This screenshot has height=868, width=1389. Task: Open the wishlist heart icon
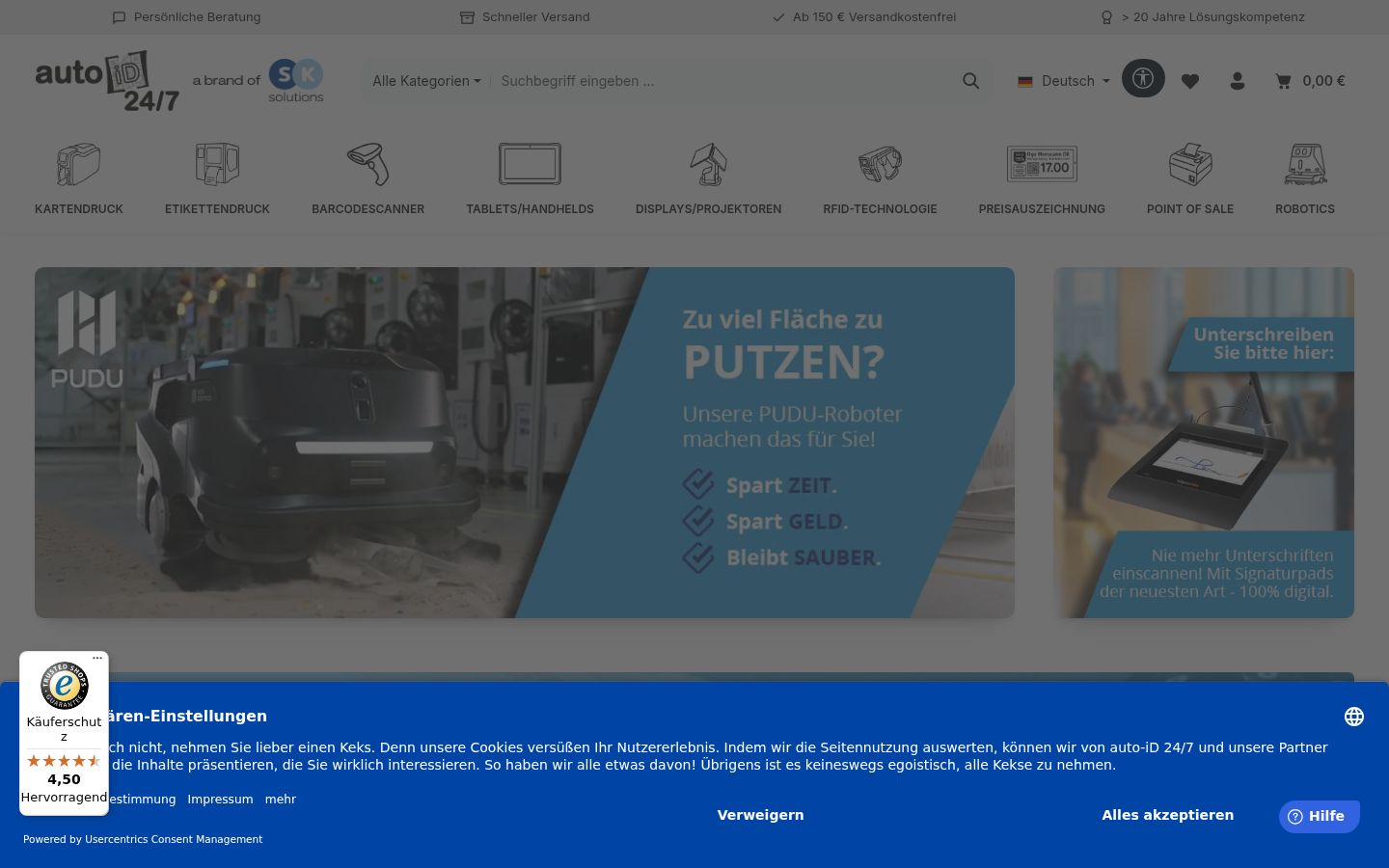(x=1190, y=81)
